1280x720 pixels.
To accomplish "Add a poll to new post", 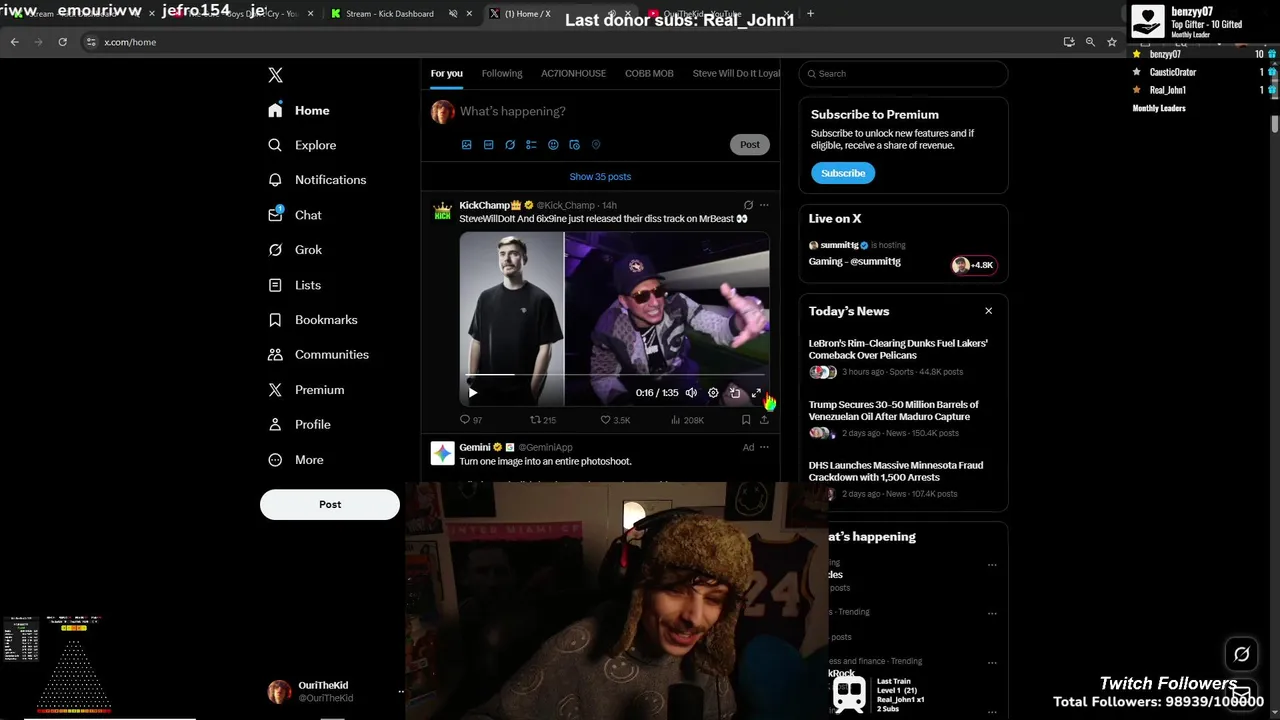I will point(531,145).
